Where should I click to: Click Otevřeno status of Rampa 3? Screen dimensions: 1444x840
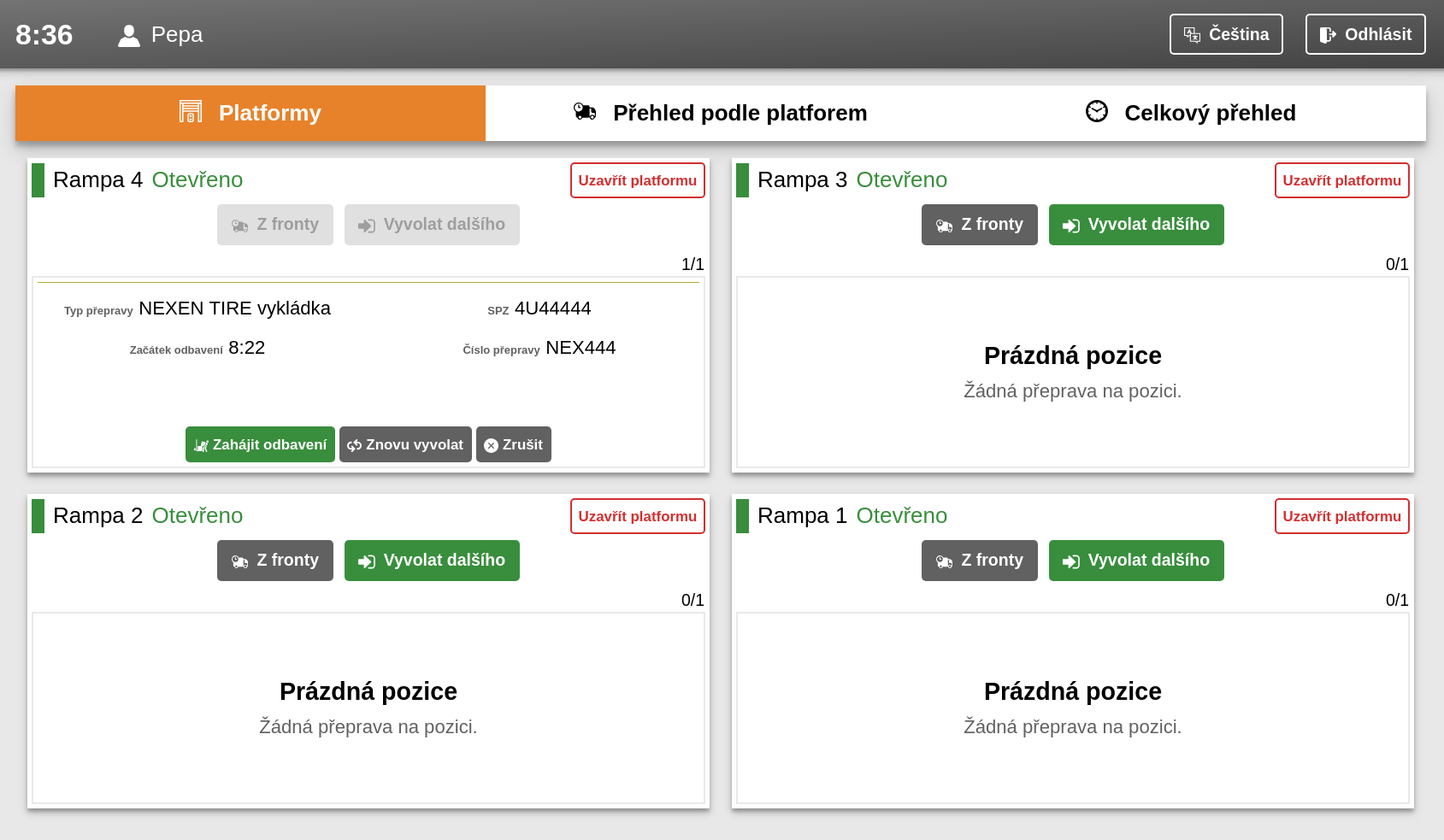point(902,179)
